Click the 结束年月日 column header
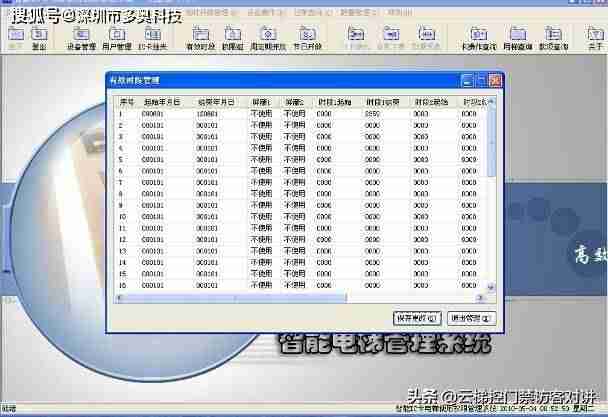The height and width of the screenshot is (417, 608). [x=216, y=102]
